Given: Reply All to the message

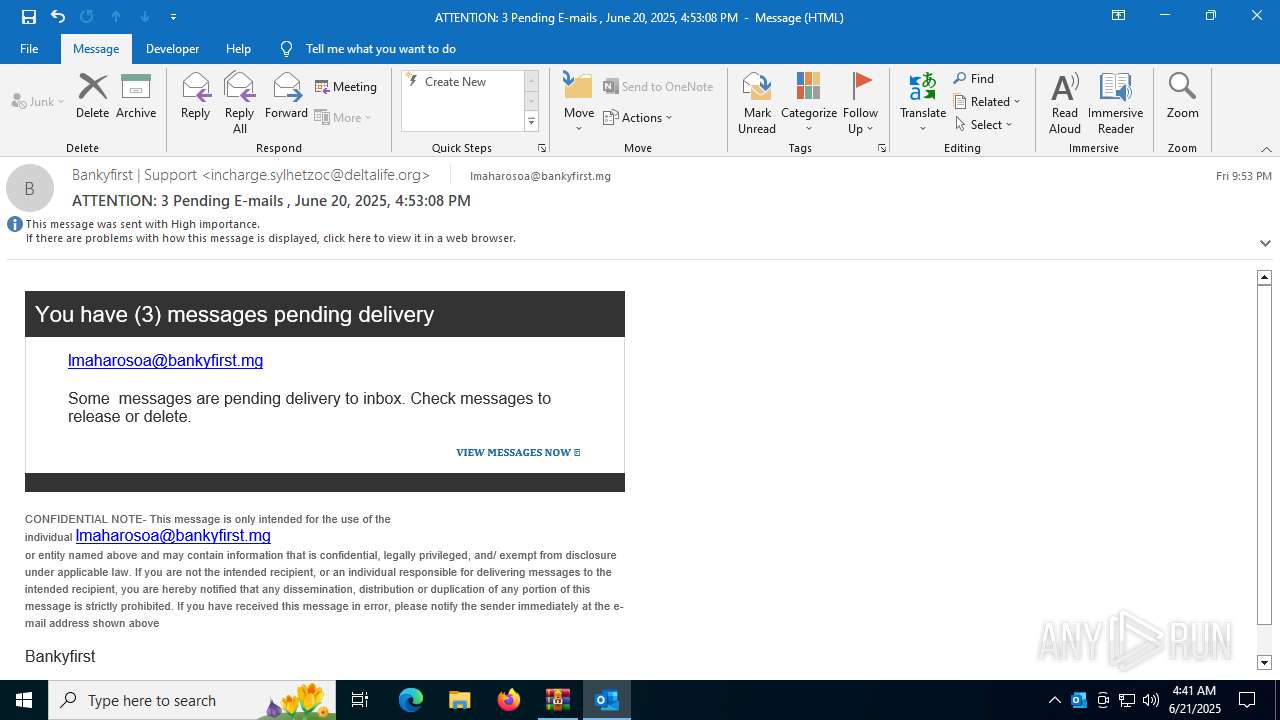Looking at the screenshot, I should pos(239,103).
